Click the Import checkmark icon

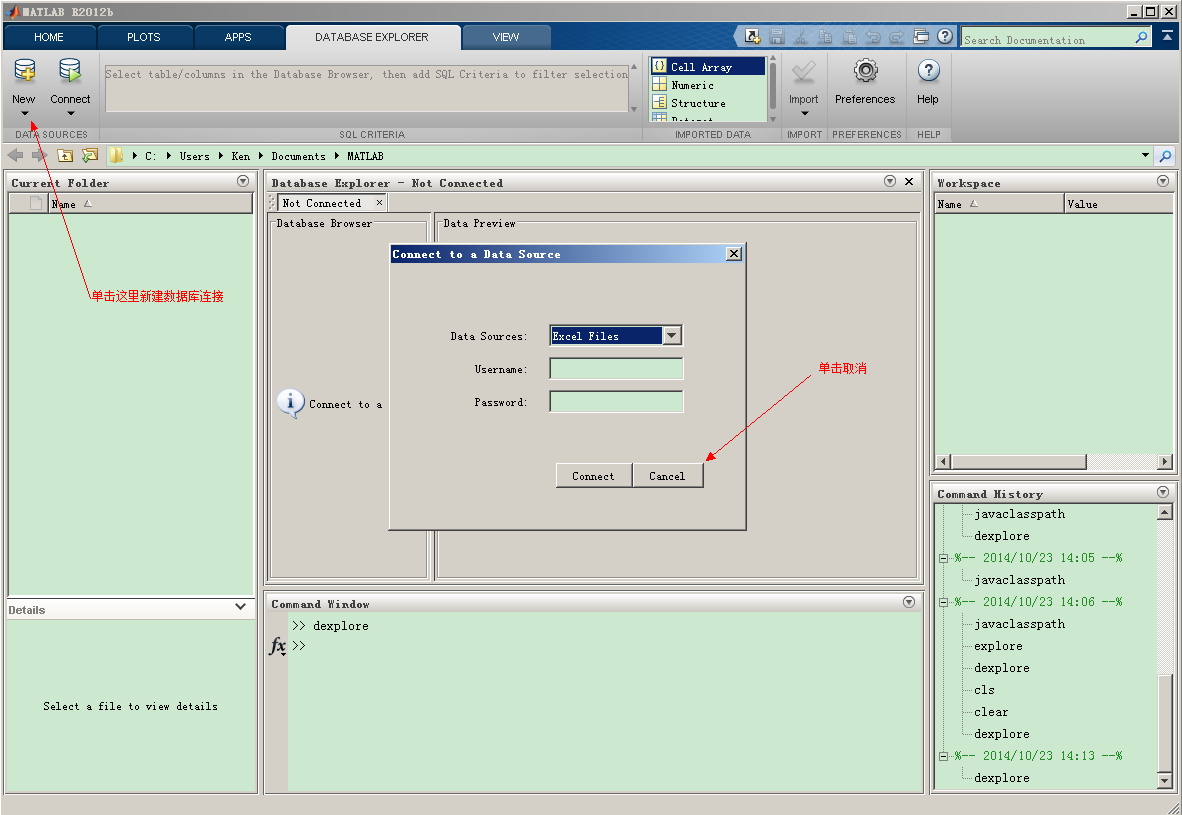(804, 72)
